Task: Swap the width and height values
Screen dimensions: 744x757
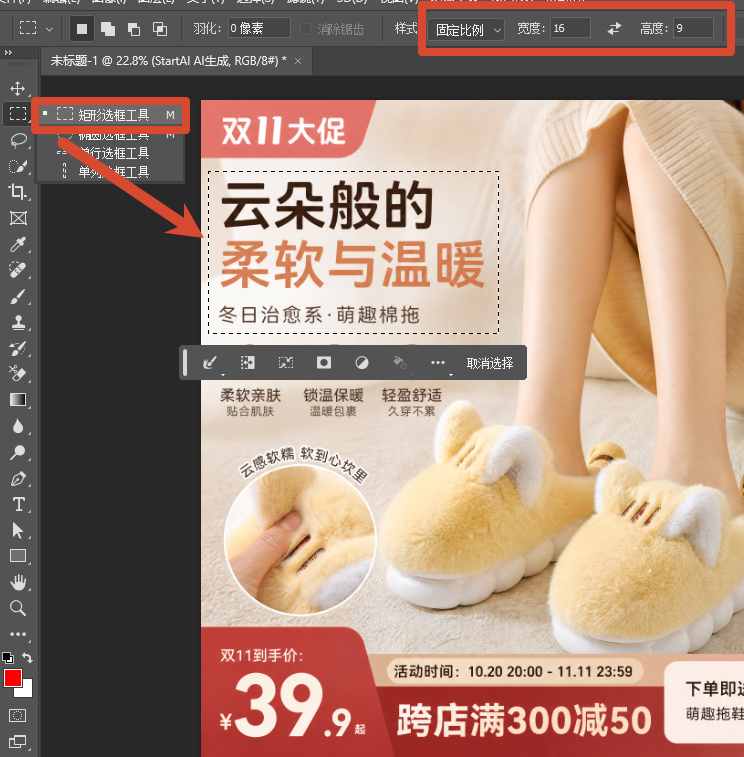Action: [614, 29]
